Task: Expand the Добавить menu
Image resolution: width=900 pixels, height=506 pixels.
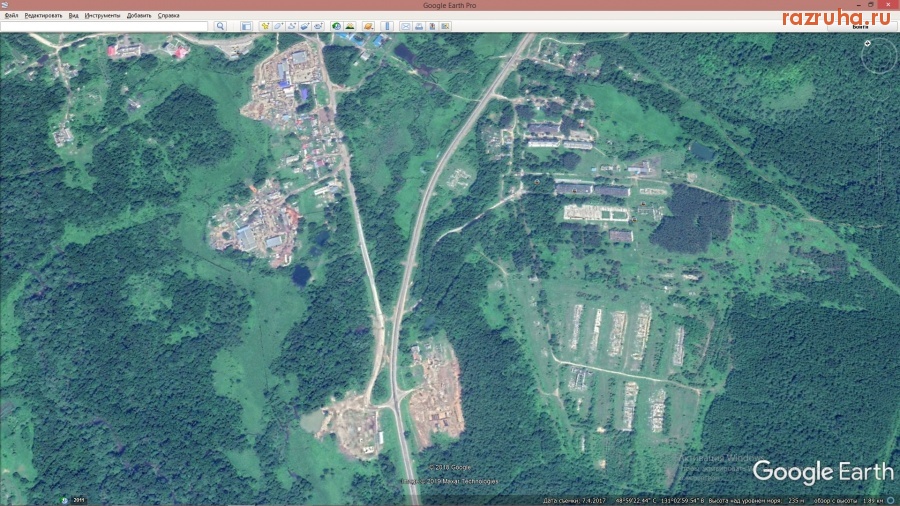Action: click(x=139, y=16)
